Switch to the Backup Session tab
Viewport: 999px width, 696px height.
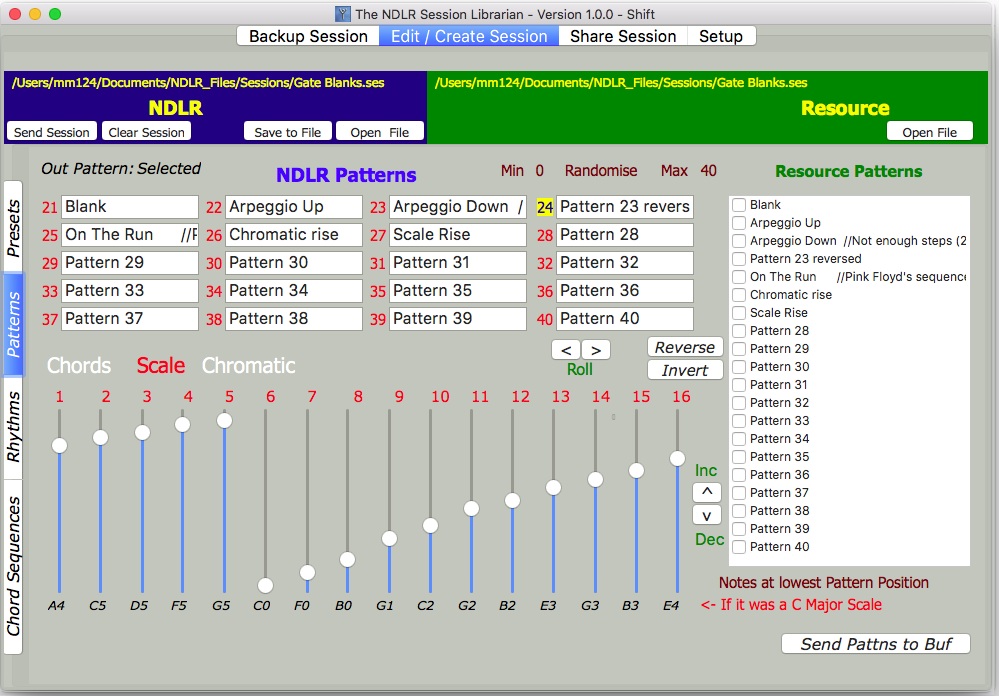[x=308, y=36]
